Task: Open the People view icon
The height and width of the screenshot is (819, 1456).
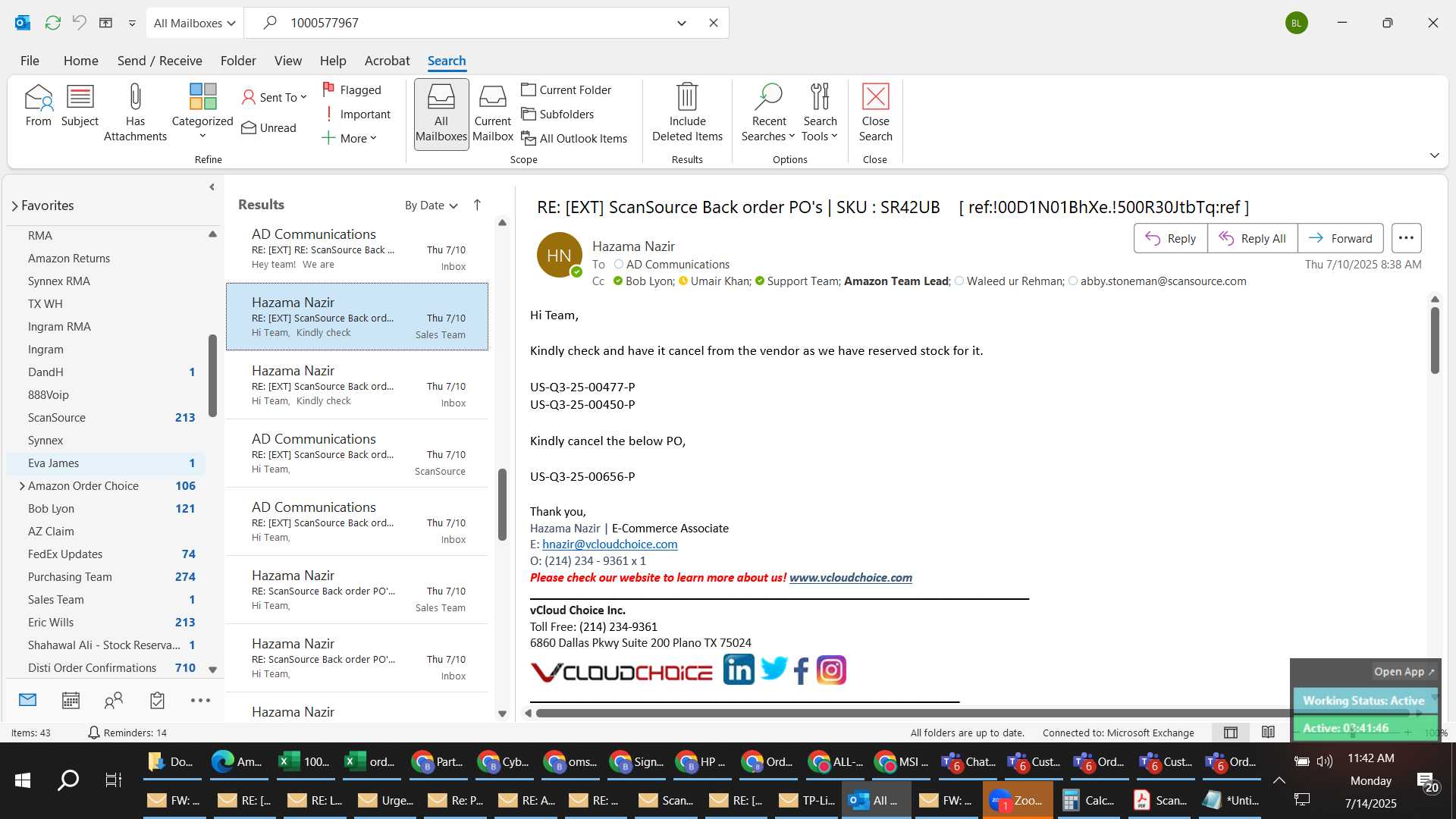Action: coord(114,700)
